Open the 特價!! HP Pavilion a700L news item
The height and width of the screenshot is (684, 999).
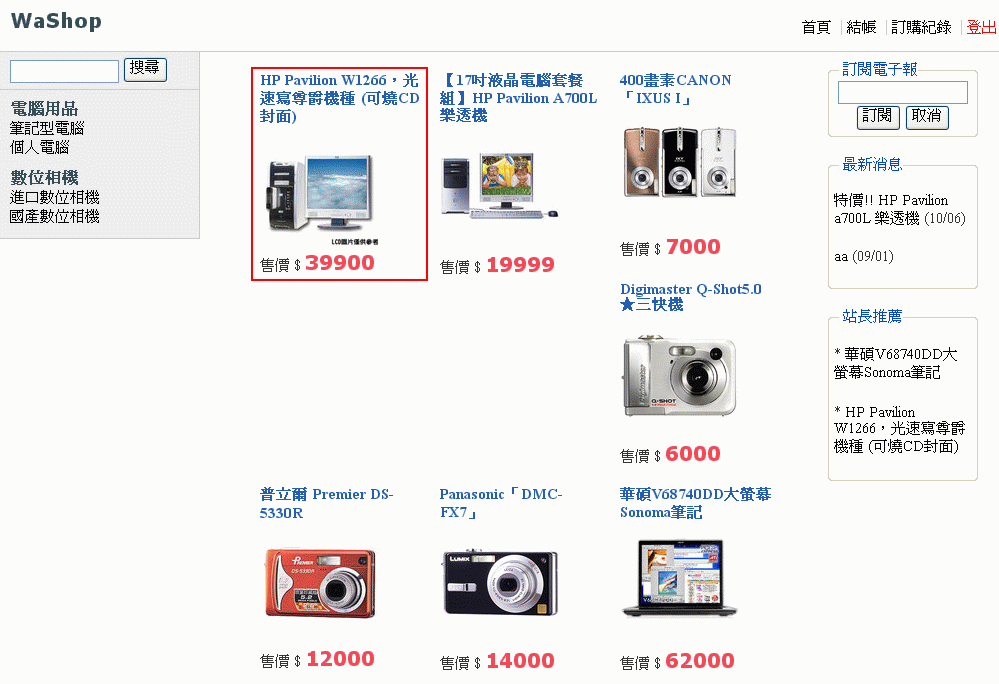click(x=900, y=210)
